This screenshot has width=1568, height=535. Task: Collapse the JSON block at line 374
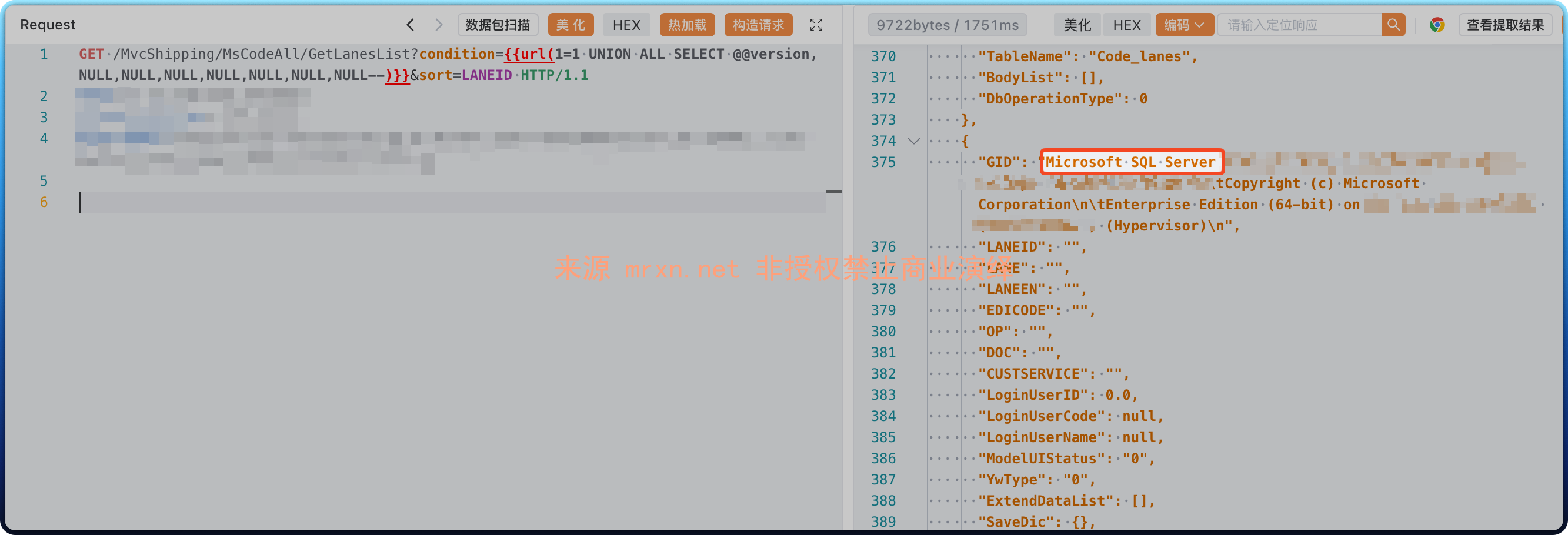pyautogui.click(x=913, y=141)
